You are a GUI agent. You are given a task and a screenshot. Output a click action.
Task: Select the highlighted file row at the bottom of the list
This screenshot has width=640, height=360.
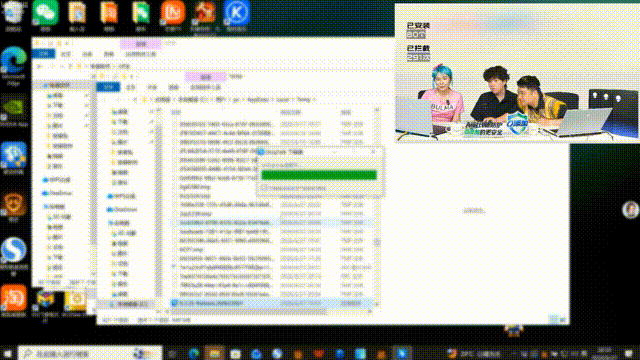271,303
